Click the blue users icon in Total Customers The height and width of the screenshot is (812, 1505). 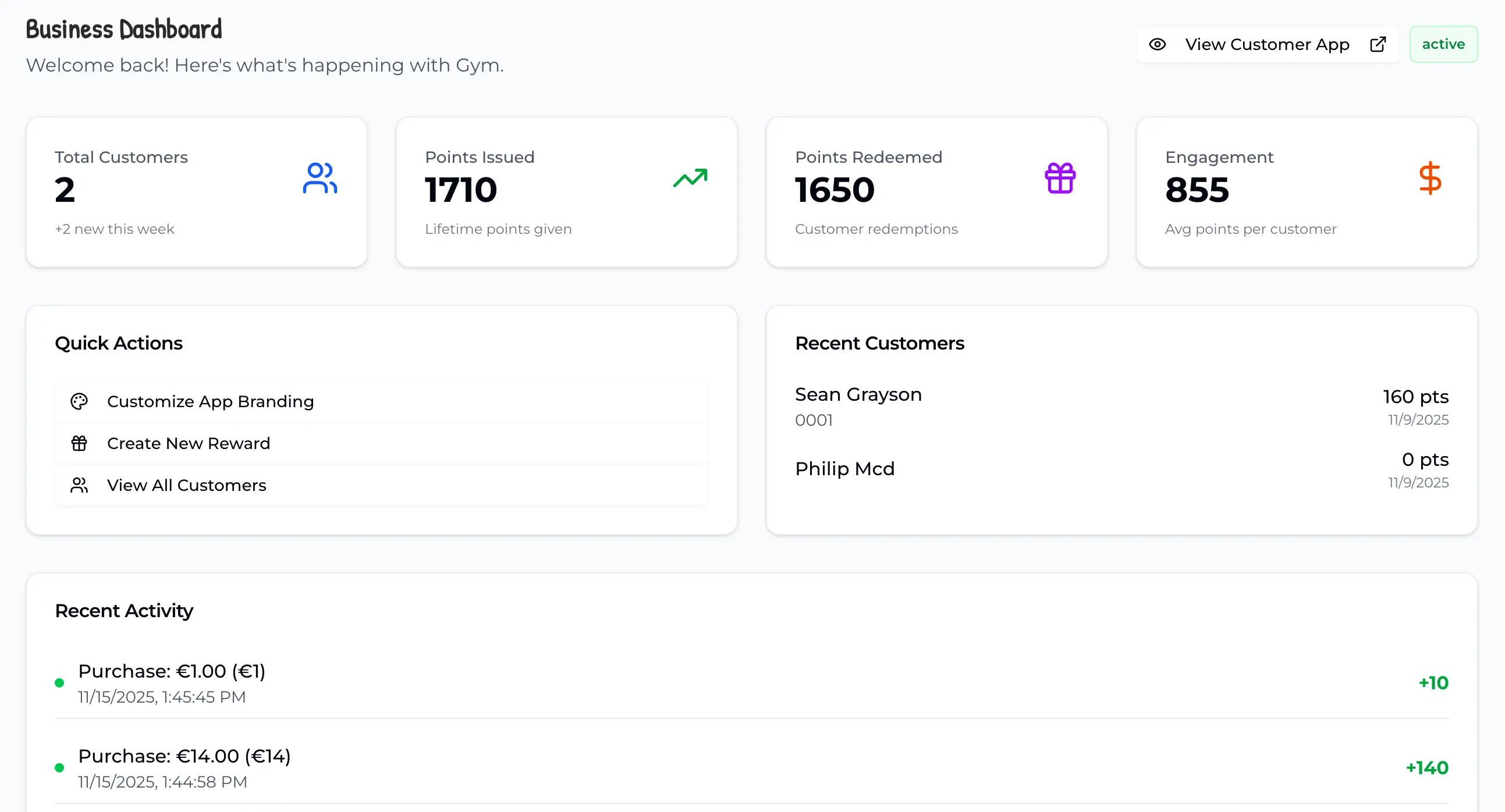(x=320, y=178)
